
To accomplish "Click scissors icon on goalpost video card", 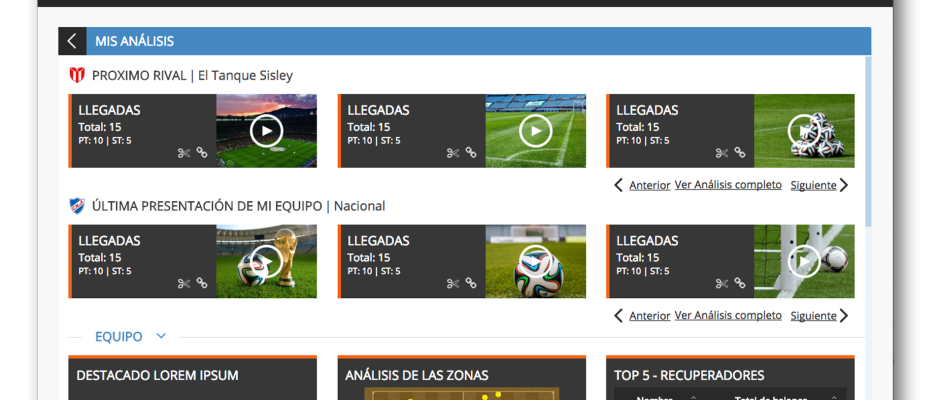I will coord(721,284).
